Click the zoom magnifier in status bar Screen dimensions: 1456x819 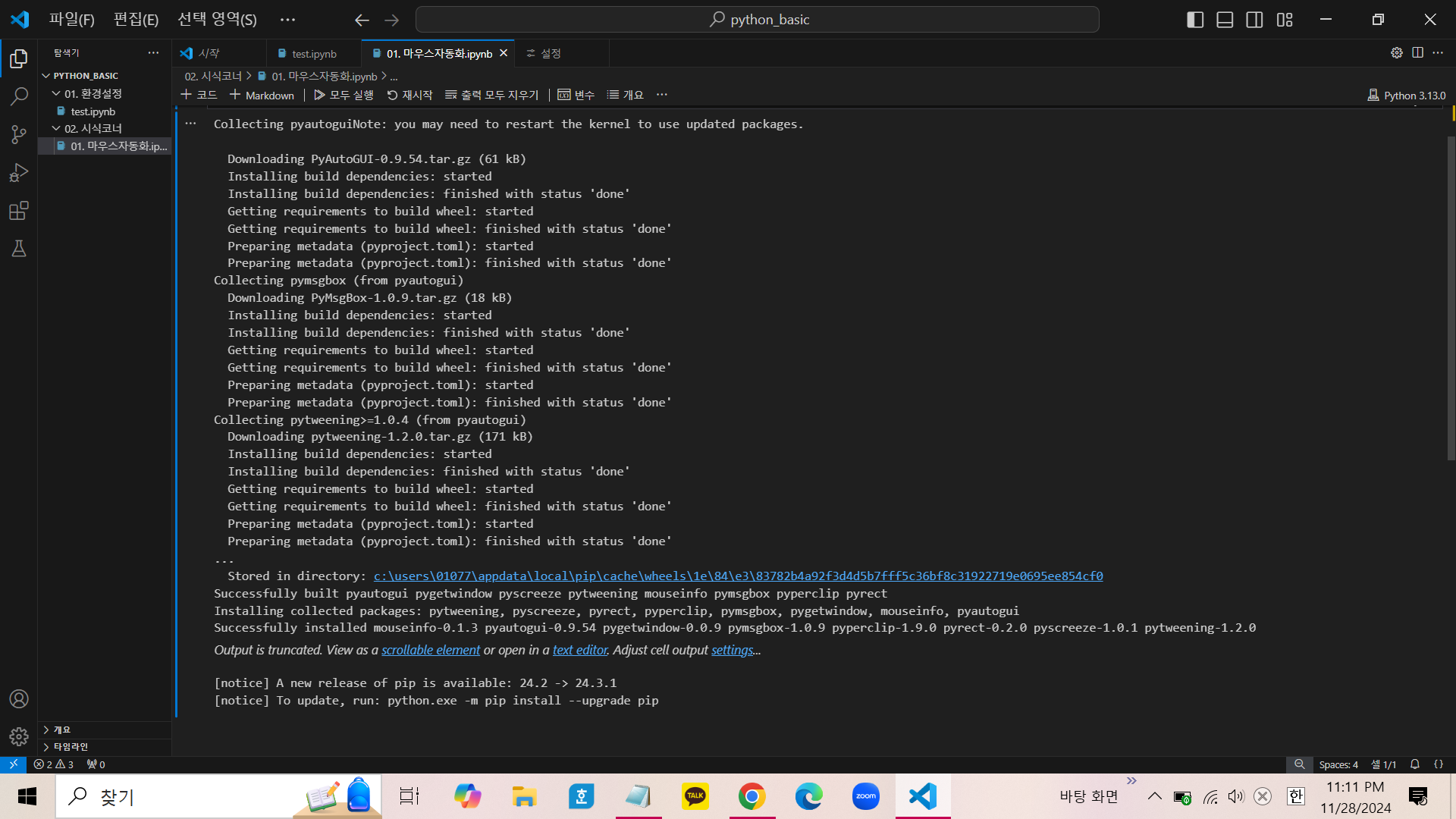[1299, 764]
